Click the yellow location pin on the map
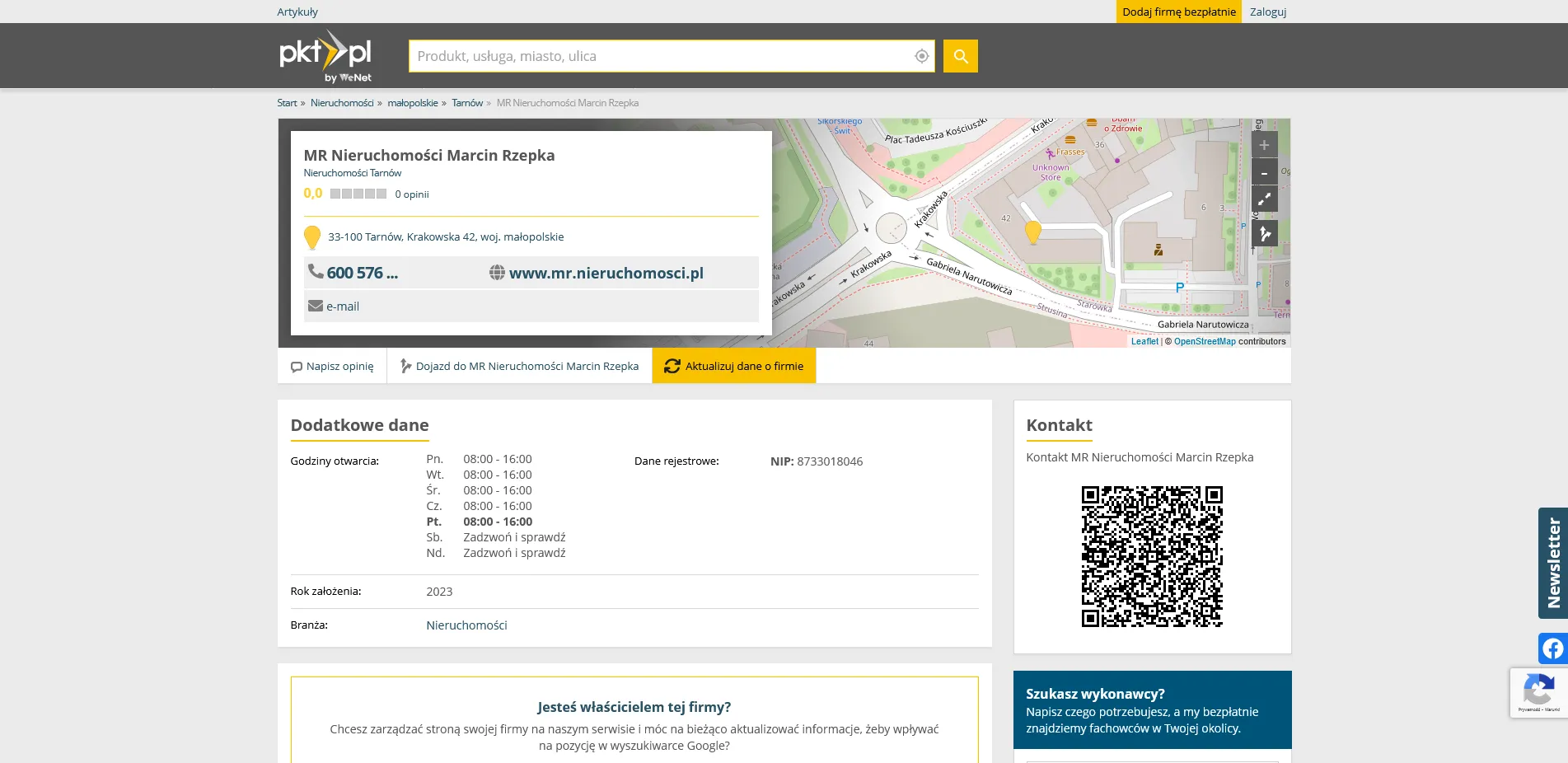 click(x=1032, y=232)
